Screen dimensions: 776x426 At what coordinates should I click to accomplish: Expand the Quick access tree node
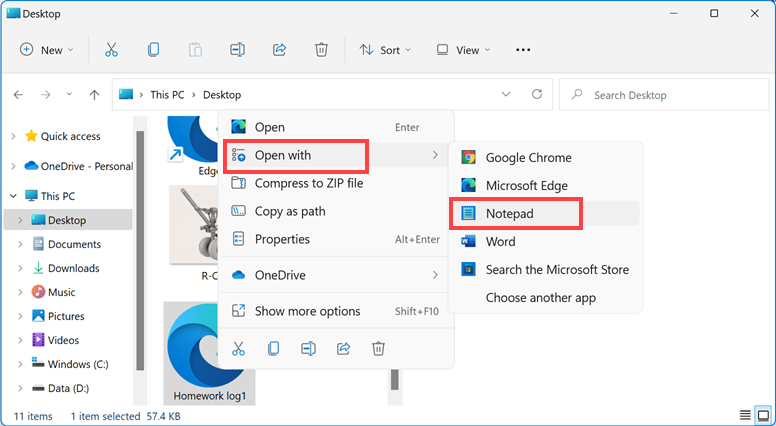pyautogui.click(x=12, y=137)
